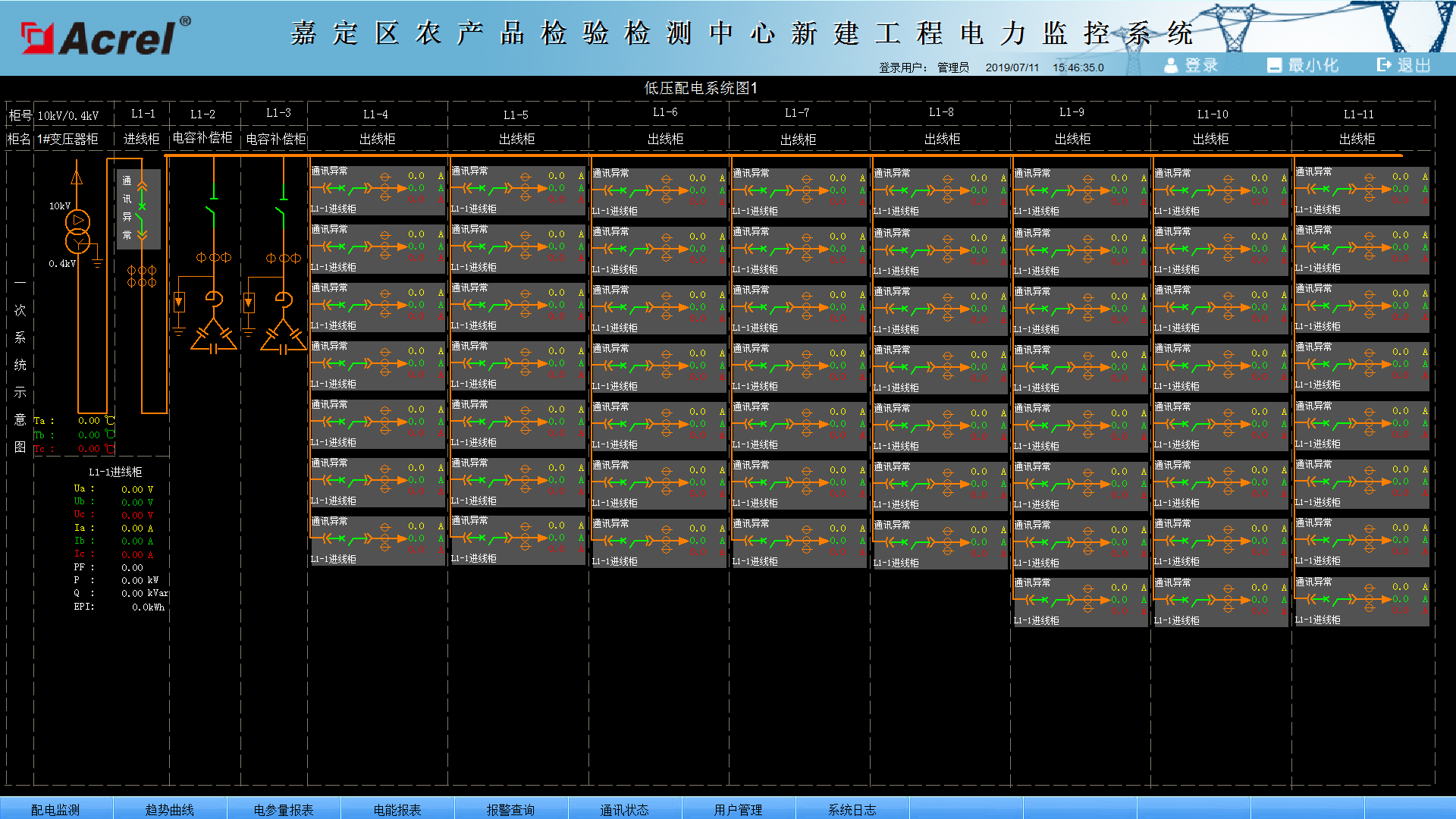Screen dimensions: 1456x819
Task: View the 通讯状态 tab
Action: point(624,809)
